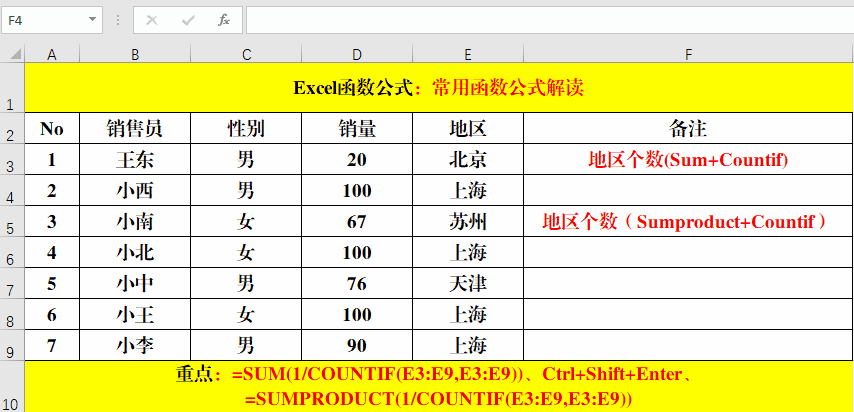Click the sales value '67' cell
This screenshot has width=854, height=412.
pos(357,221)
